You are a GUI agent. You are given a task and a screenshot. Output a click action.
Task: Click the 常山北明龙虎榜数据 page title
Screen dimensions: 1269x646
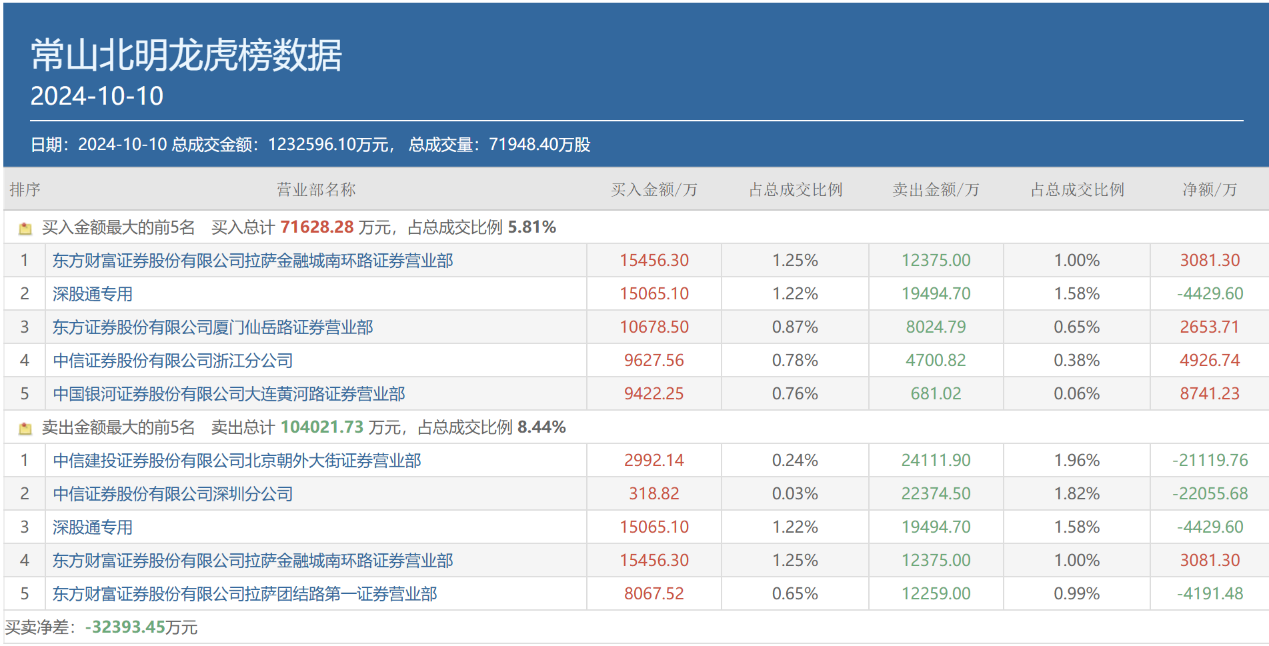(186, 56)
